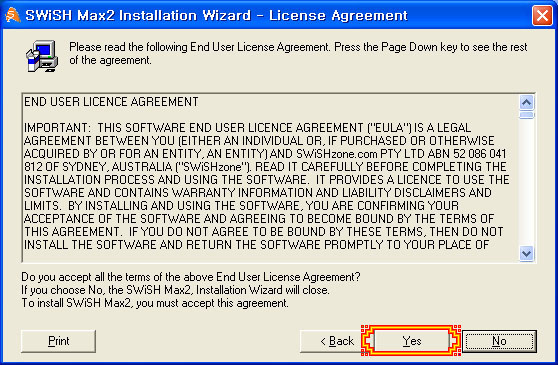The height and width of the screenshot is (365, 558).
Task: Click the license scrollbar up arrow
Action: click(526, 102)
